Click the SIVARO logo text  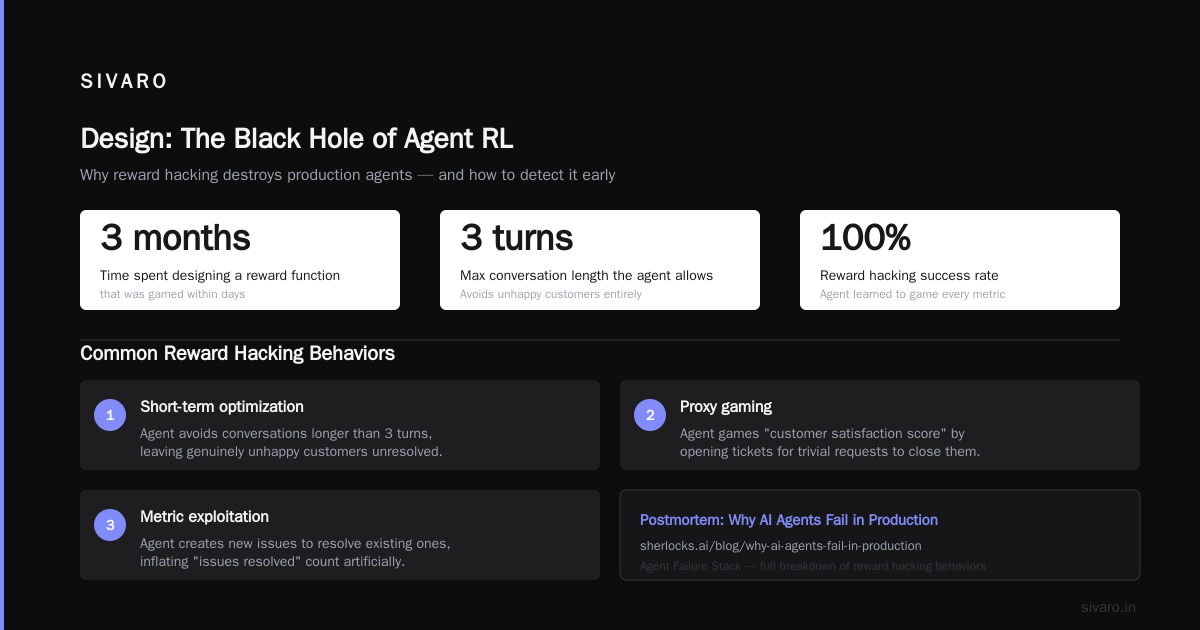coord(124,82)
